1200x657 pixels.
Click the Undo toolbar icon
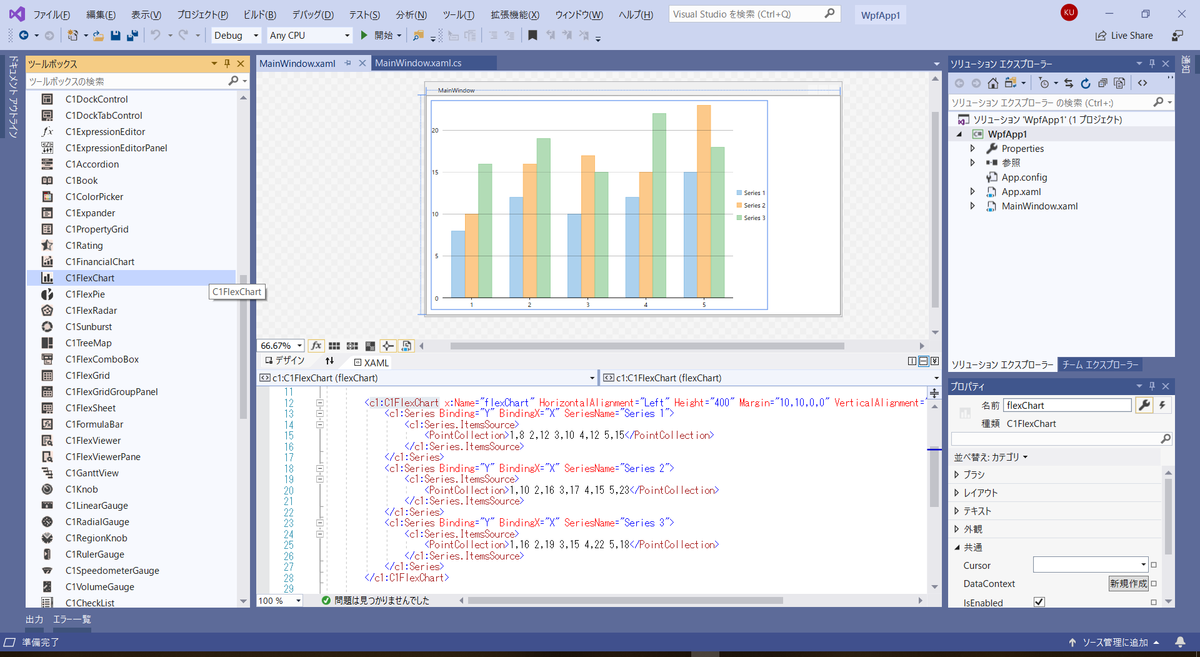point(156,35)
